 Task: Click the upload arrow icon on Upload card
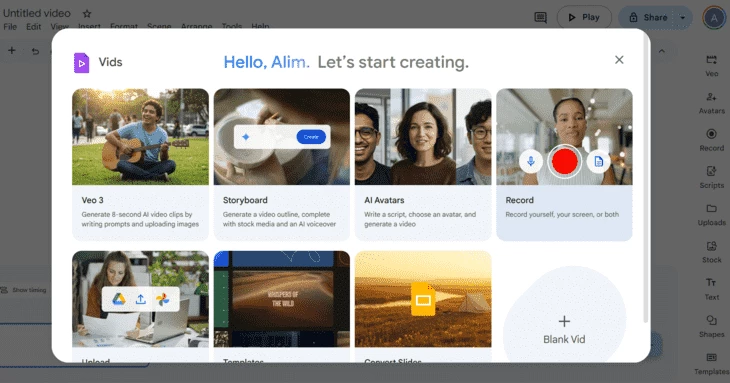(141, 299)
